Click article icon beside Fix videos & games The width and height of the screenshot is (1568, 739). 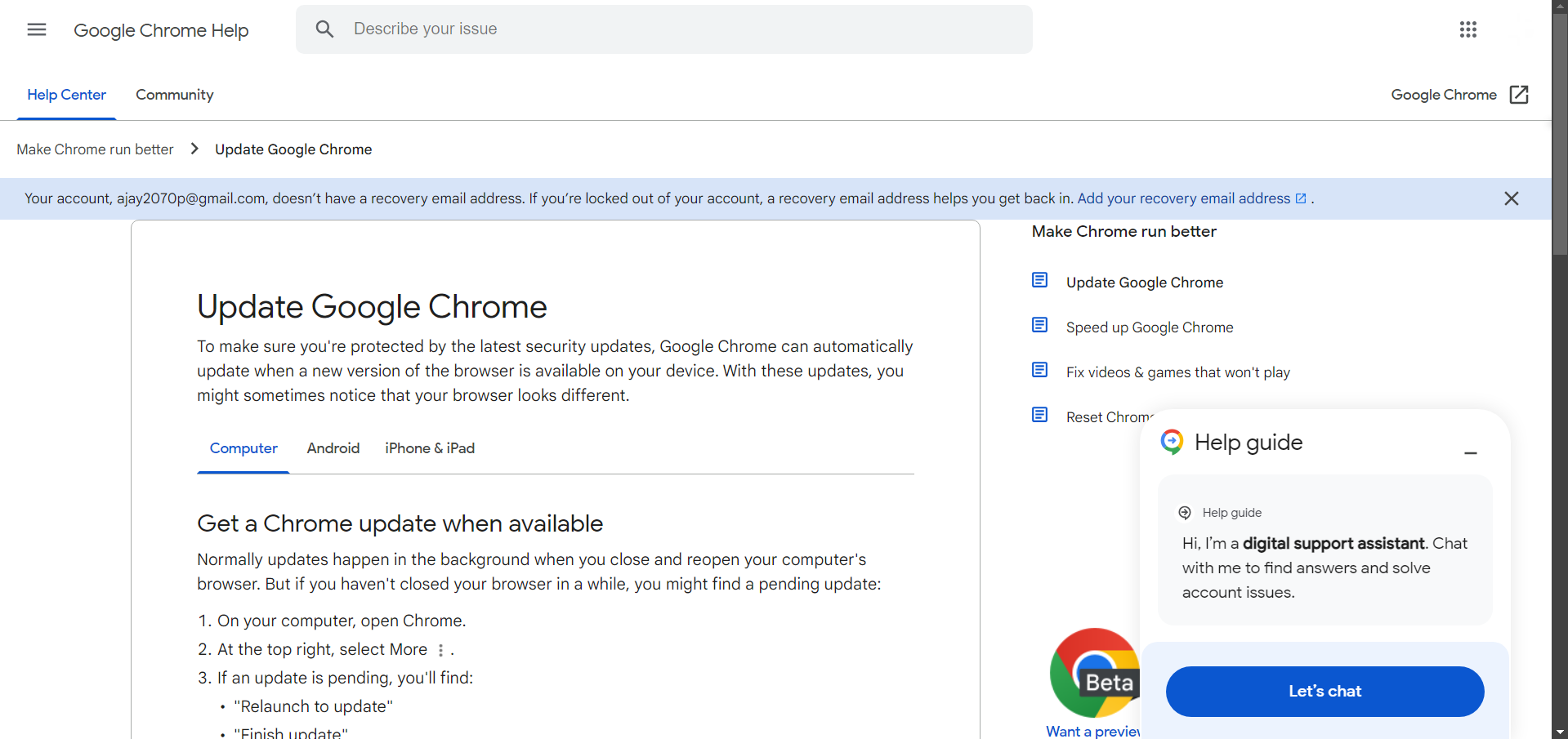(1039, 371)
